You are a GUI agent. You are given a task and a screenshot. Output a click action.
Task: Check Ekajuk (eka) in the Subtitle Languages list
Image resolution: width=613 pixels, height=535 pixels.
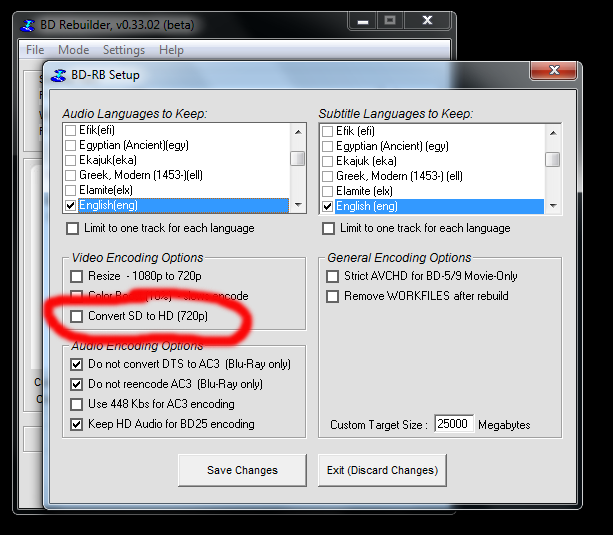click(327, 161)
